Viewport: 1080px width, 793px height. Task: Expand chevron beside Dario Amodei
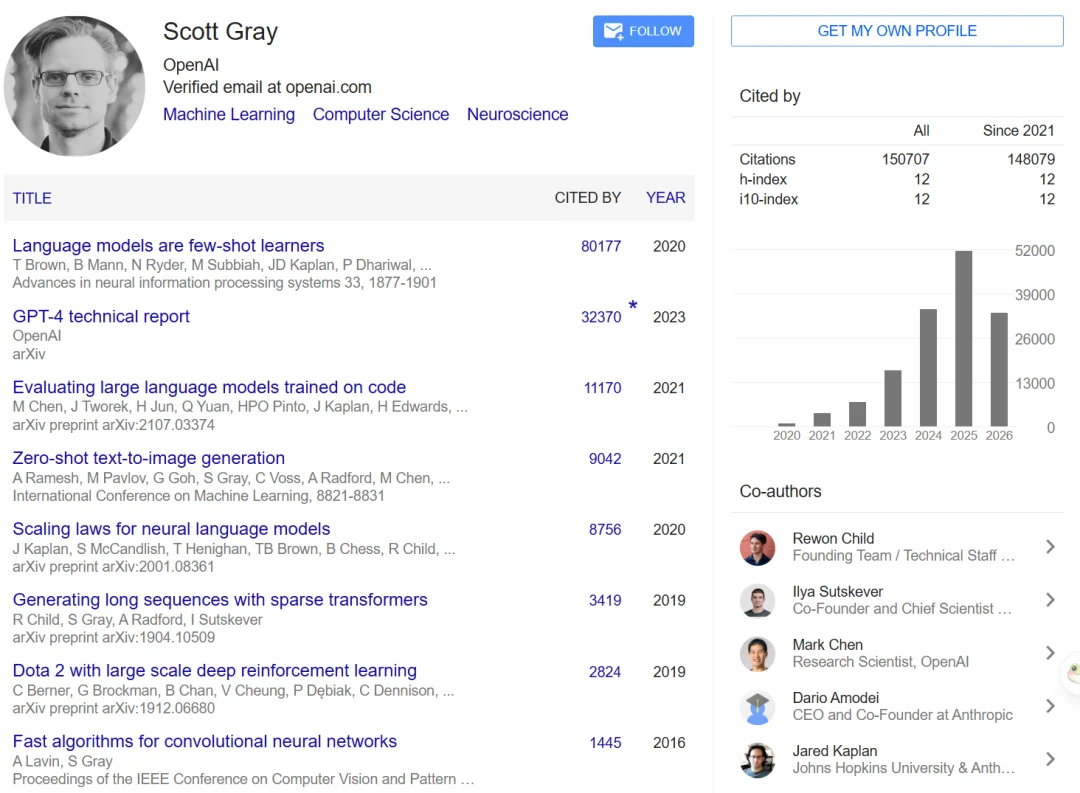click(1050, 706)
